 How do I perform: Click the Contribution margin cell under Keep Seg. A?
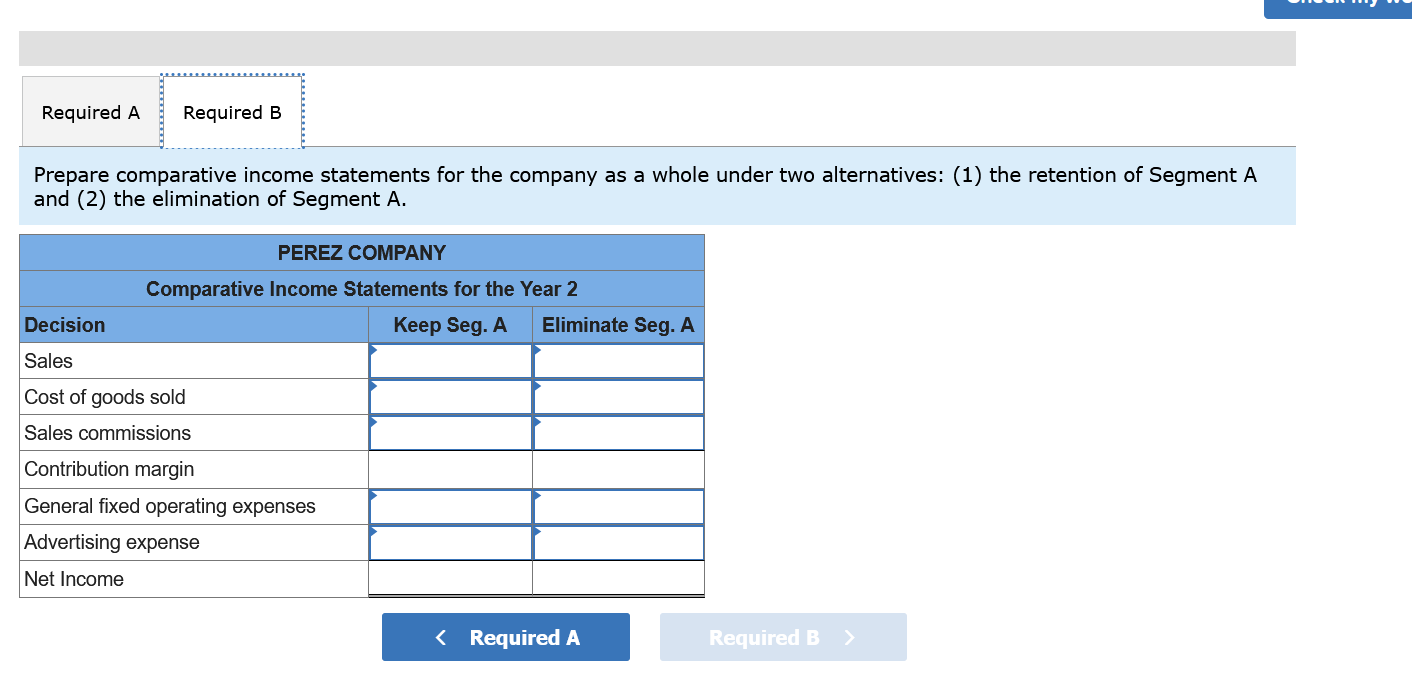click(449, 469)
